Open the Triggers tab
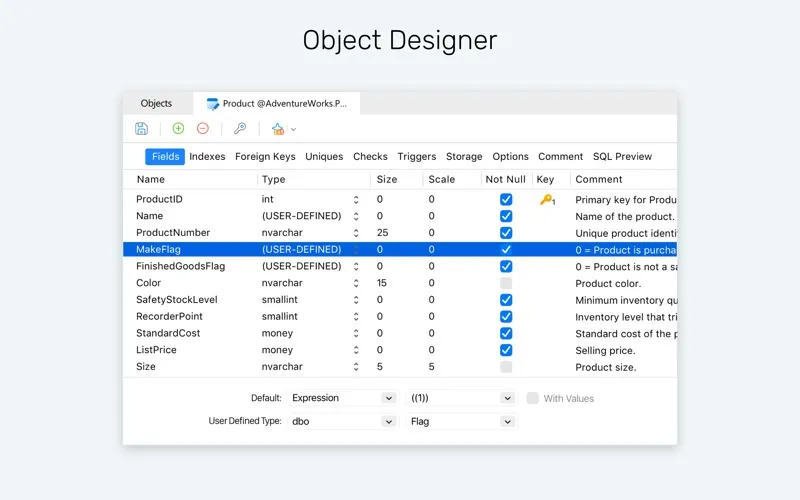 click(x=417, y=157)
